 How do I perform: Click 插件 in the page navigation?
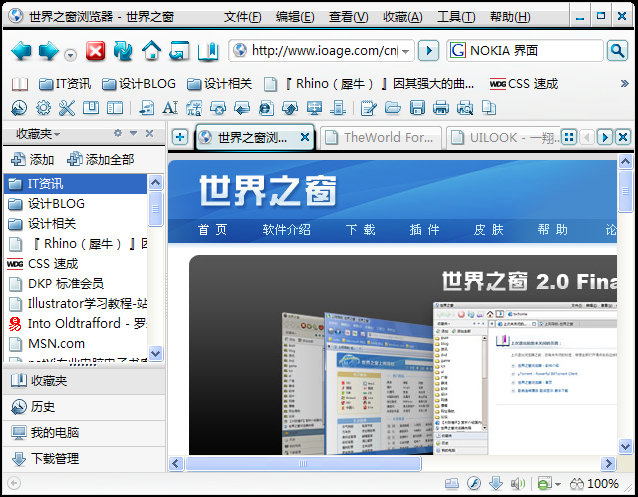(424, 230)
